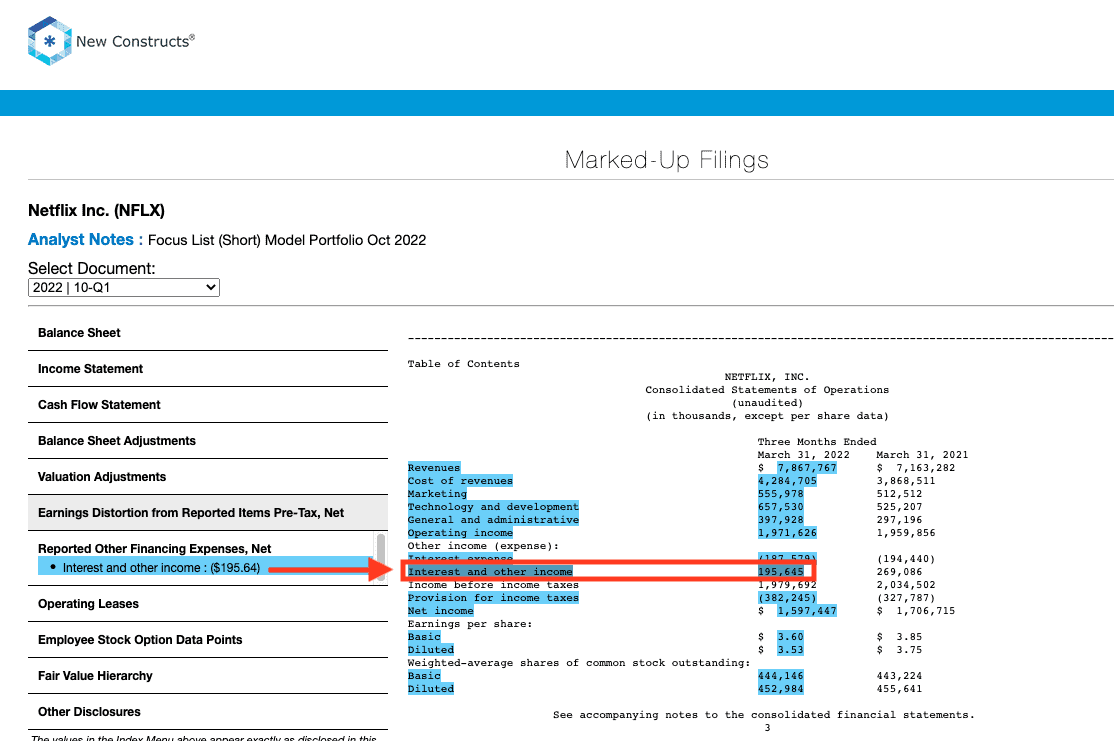
Task: Click the 2021 net income 1,706,715
Action: (x=926, y=611)
